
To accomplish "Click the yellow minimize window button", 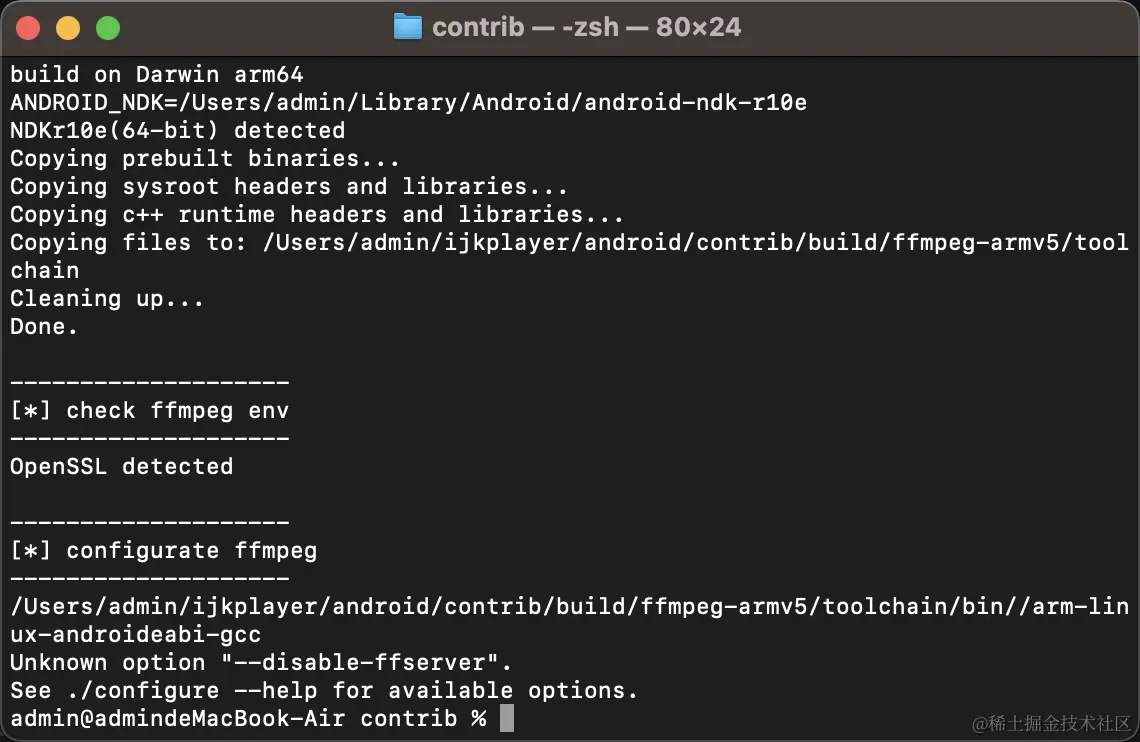I will pyautogui.click(x=68, y=28).
